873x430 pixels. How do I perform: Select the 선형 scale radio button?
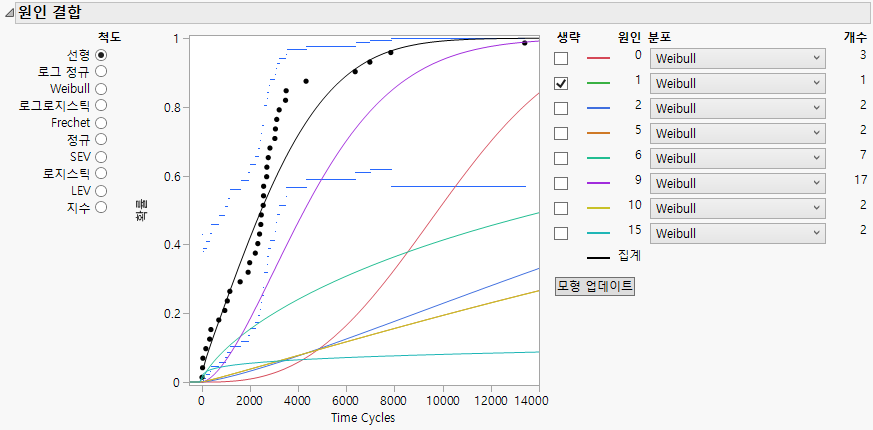tap(101, 55)
